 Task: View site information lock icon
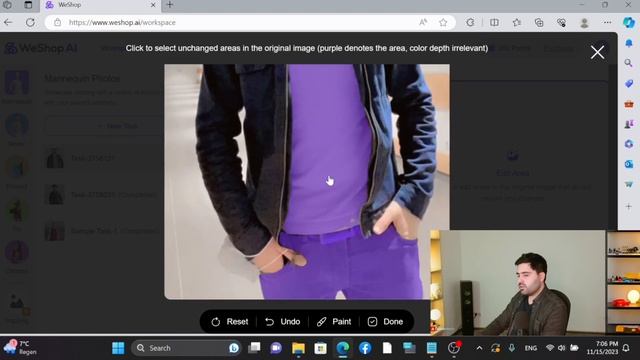[58, 22]
